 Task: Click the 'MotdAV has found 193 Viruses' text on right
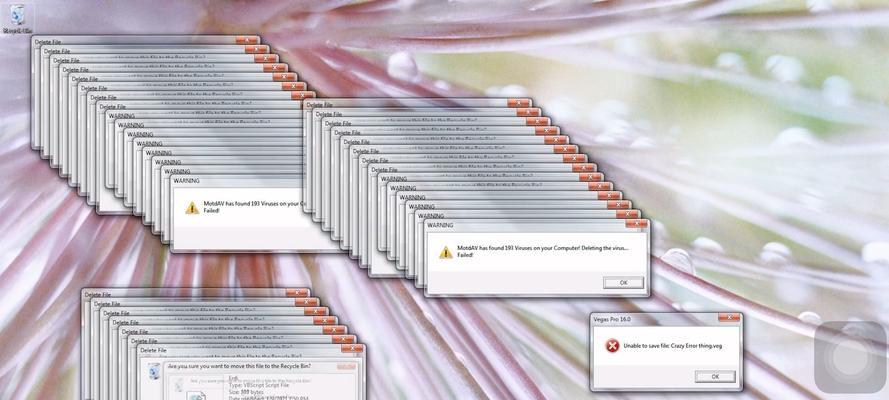click(540, 248)
